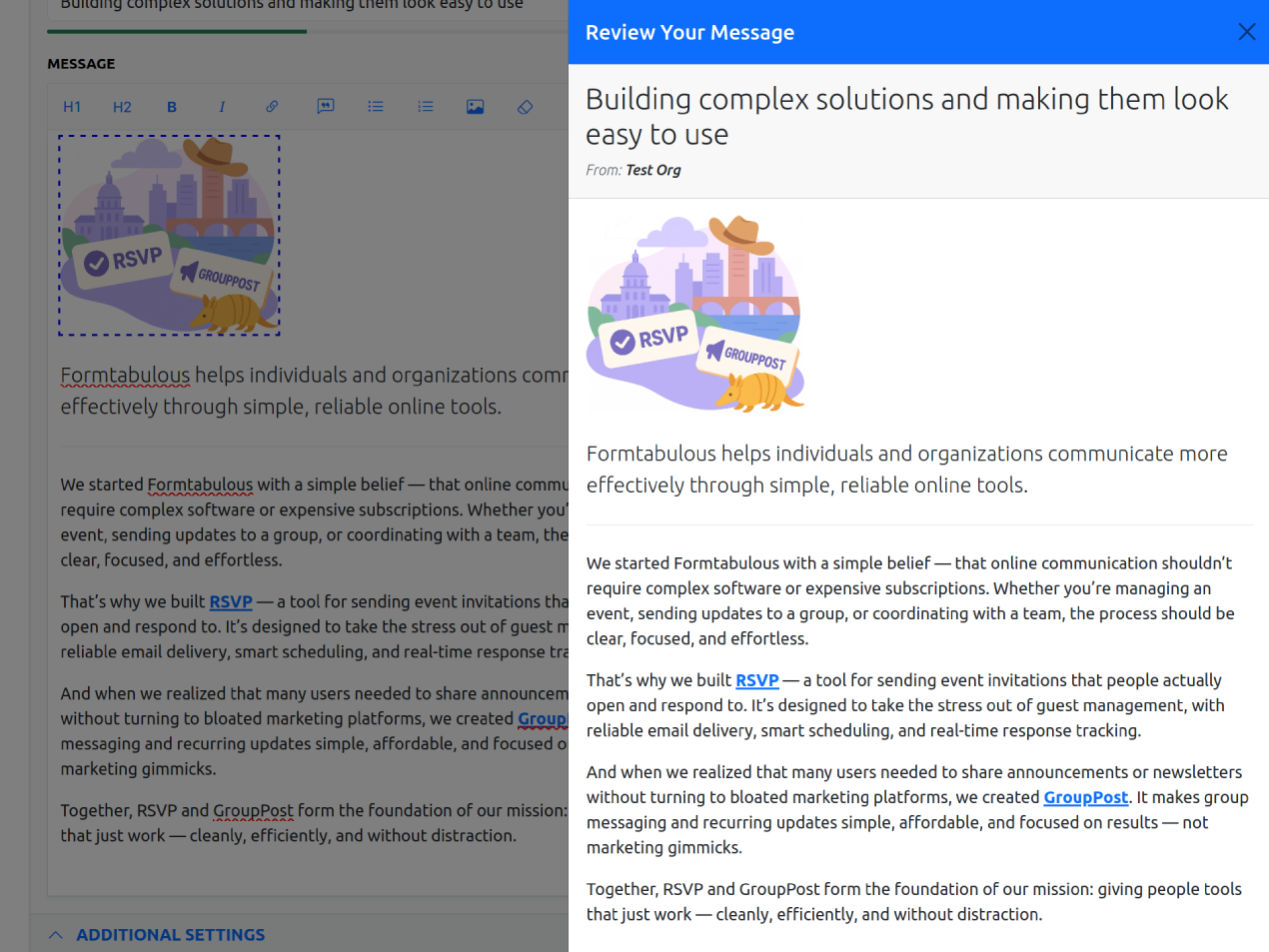
Task: Create a numbered list
Action: 426,107
